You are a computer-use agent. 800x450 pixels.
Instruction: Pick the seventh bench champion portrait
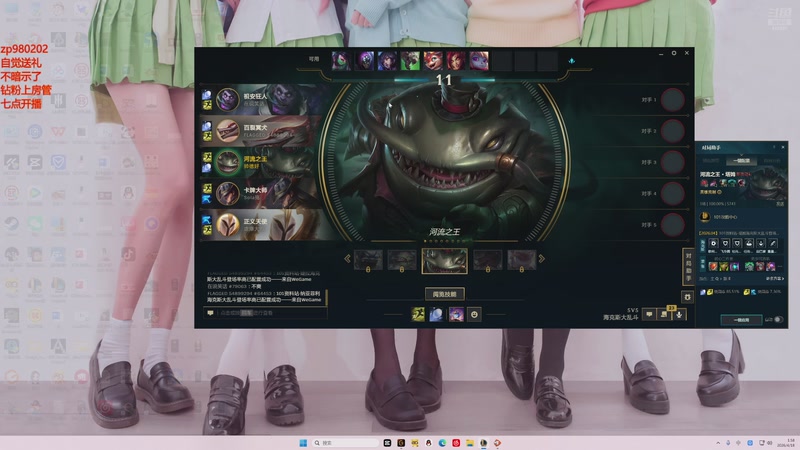[x=479, y=61]
